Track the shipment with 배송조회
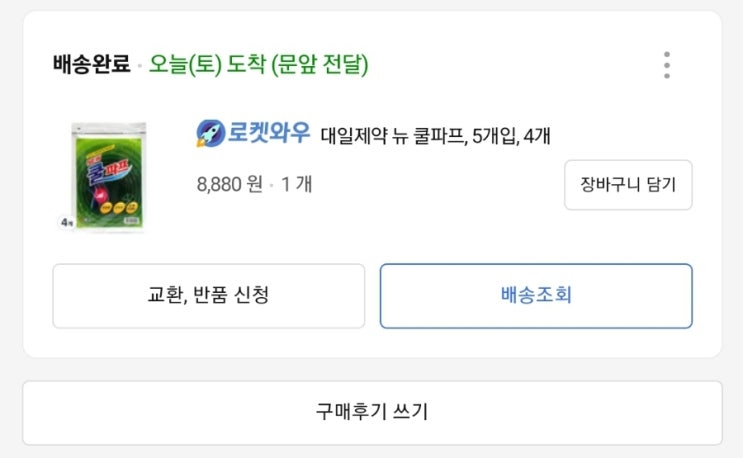 tap(536, 296)
